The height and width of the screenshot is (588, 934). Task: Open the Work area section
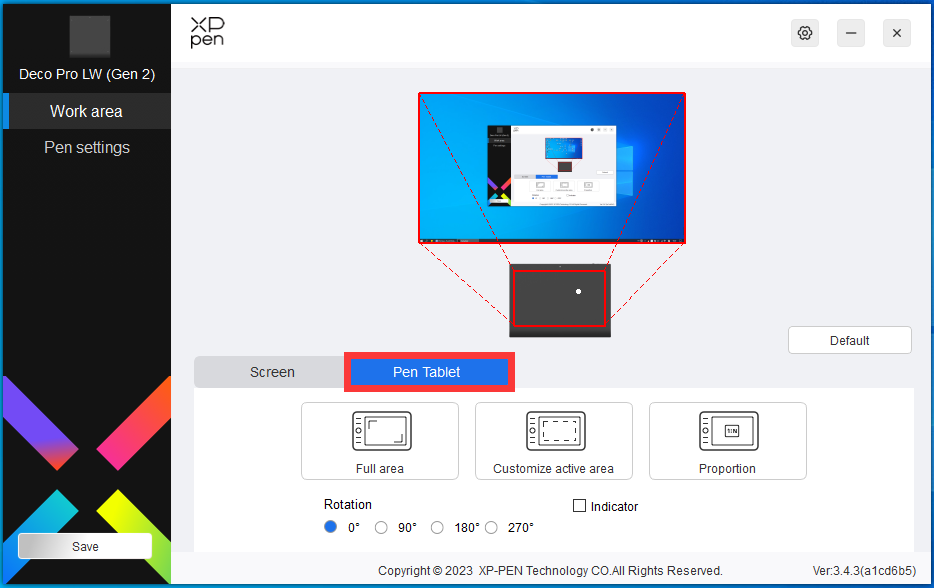[87, 111]
